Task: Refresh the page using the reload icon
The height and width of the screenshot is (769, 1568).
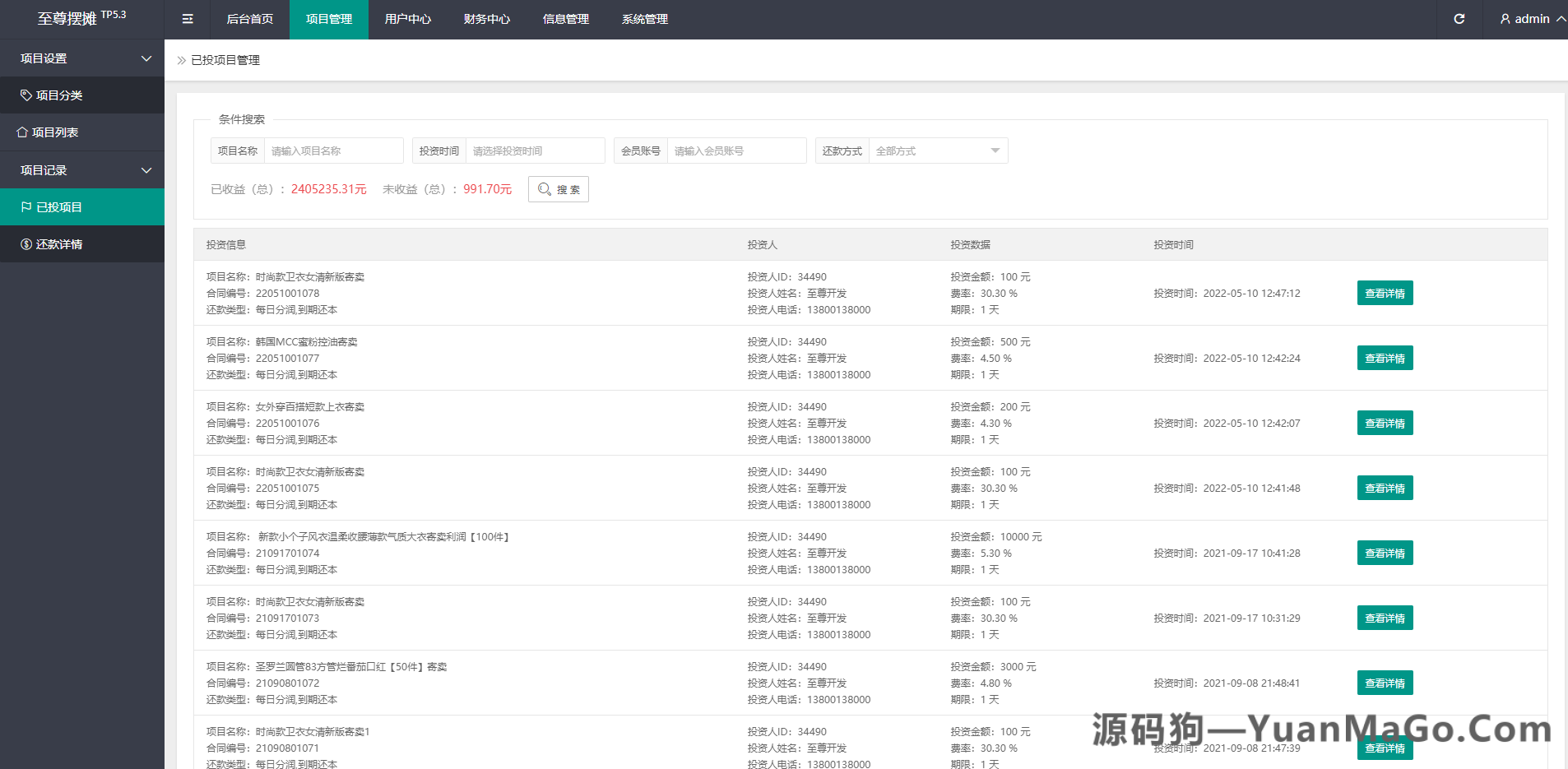Action: [1459, 18]
